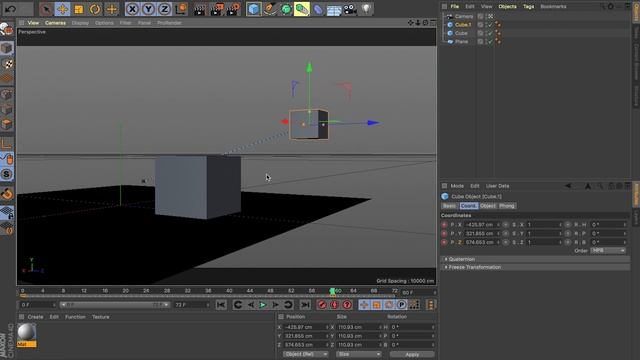640x360 pixels.
Task: Add a floor or environment object
Action: click(334, 9)
